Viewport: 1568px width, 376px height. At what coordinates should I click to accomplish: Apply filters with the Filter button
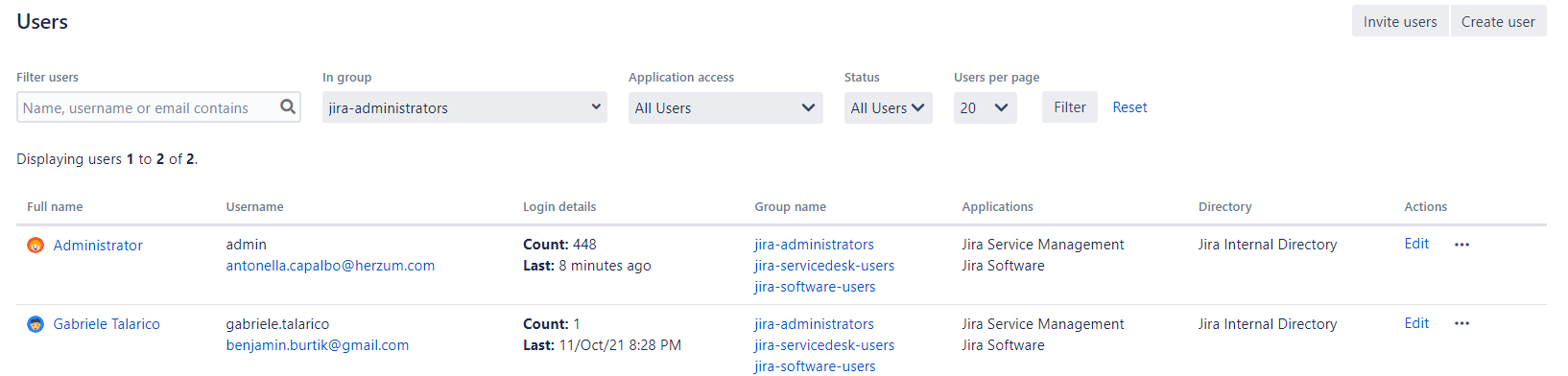coord(1070,107)
